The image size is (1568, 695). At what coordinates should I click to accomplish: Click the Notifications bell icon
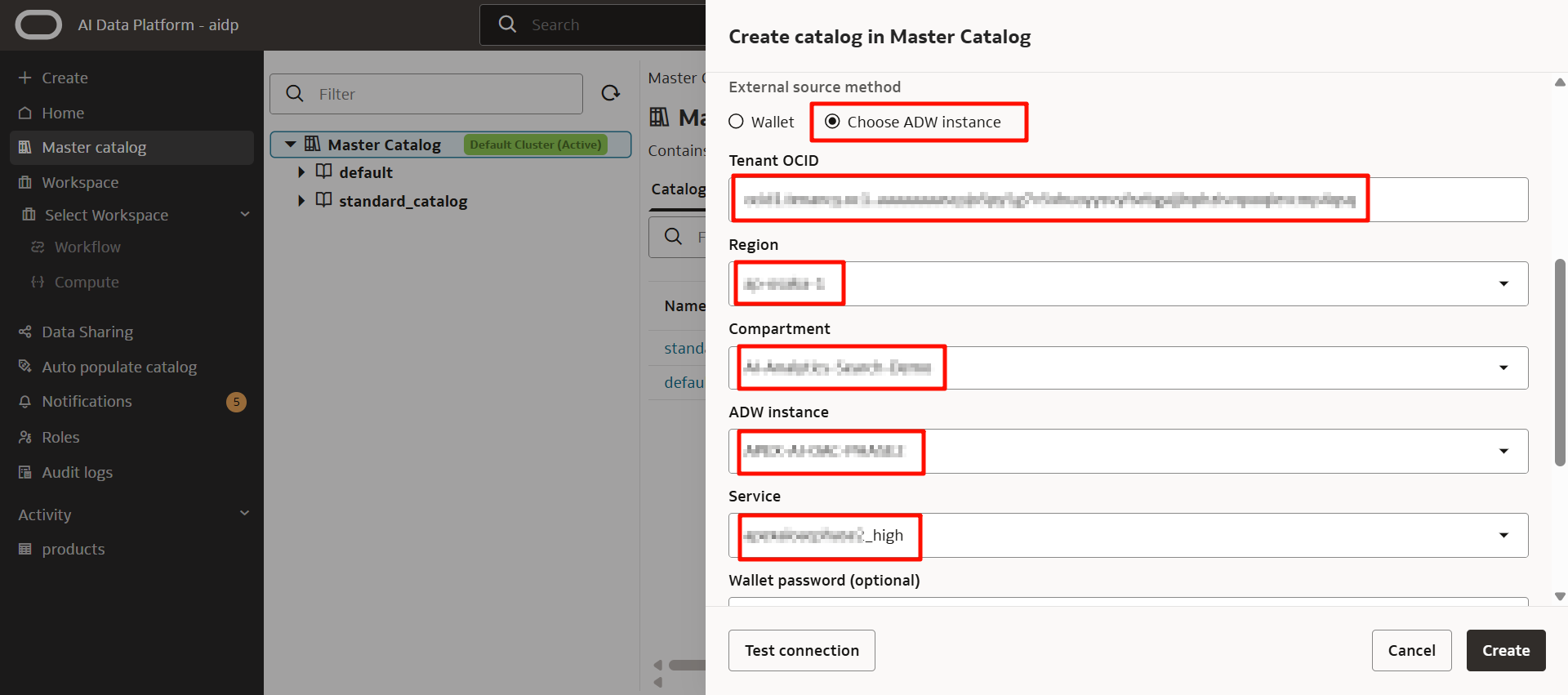coord(25,402)
